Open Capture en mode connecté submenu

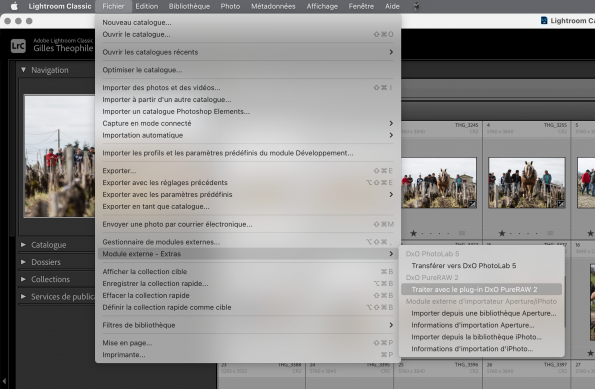(x=248, y=123)
